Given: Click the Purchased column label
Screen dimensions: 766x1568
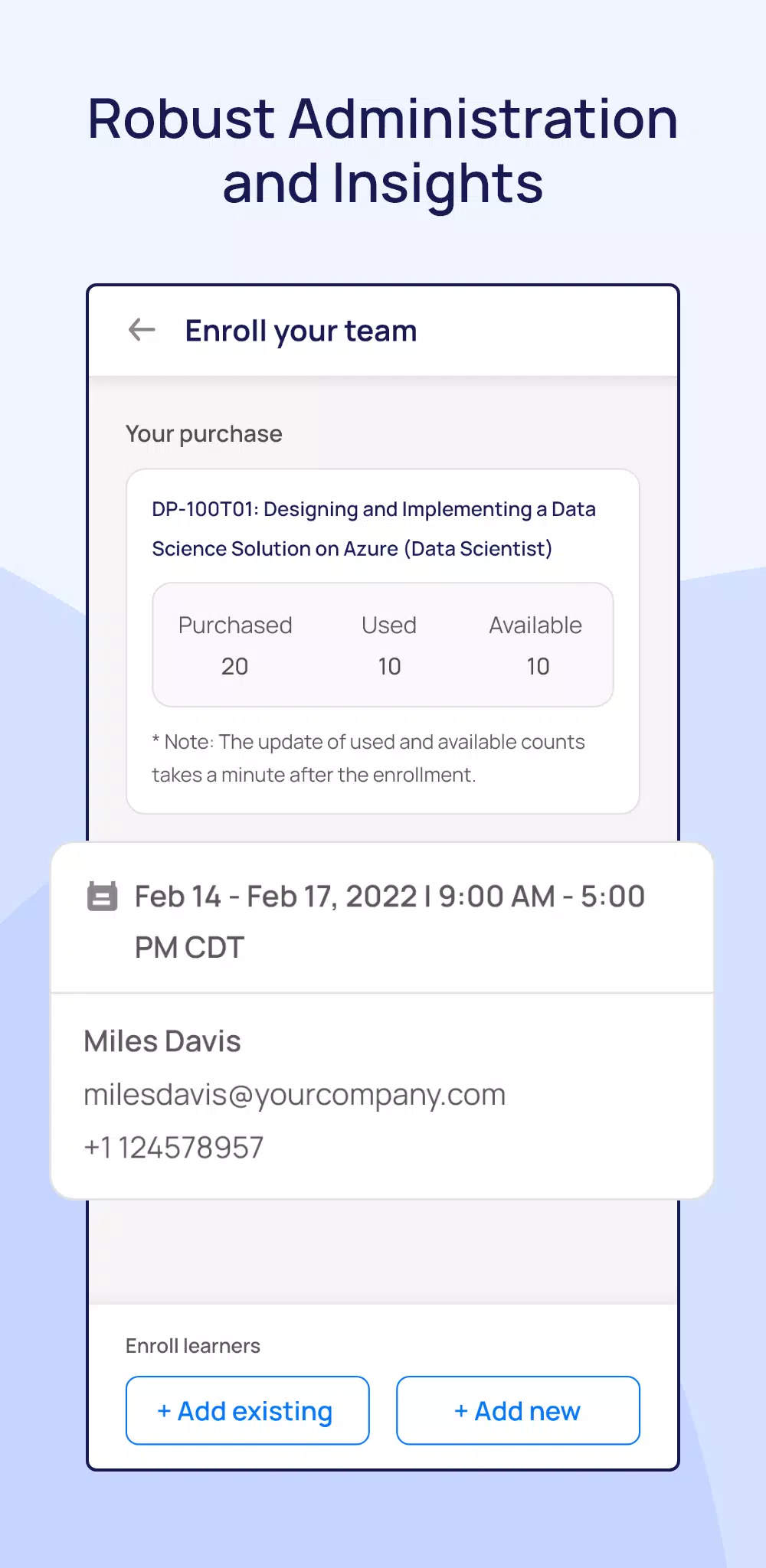Looking at the screenshot, I should (235, 625).
